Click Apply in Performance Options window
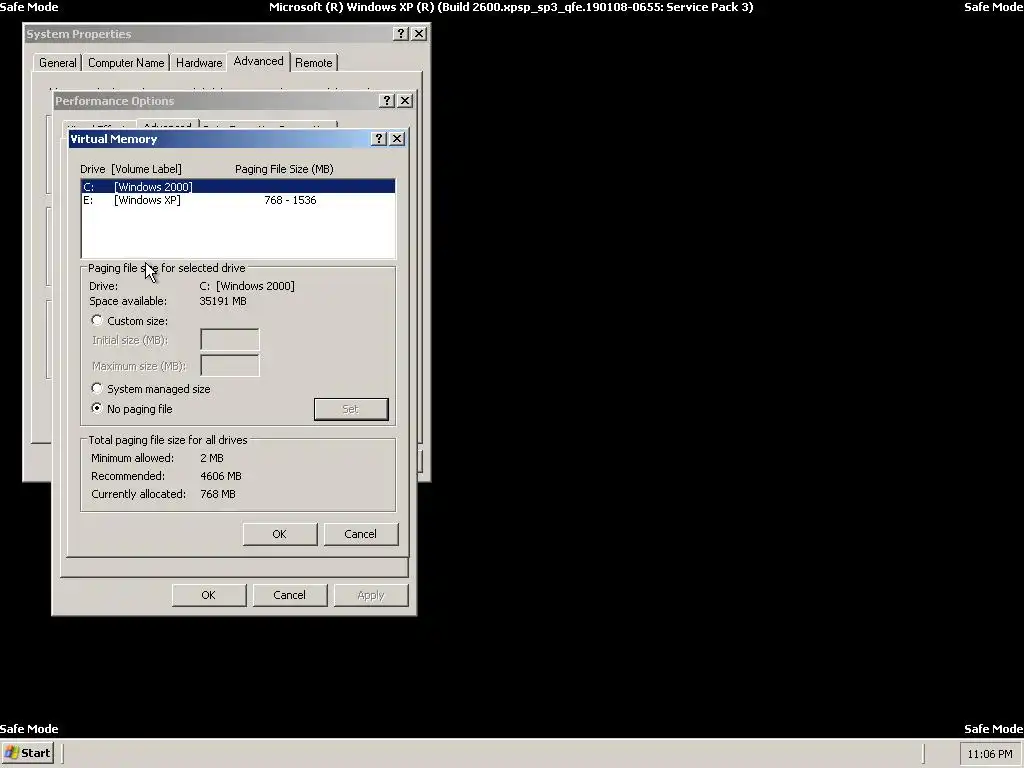 click(x=371, y=595)
